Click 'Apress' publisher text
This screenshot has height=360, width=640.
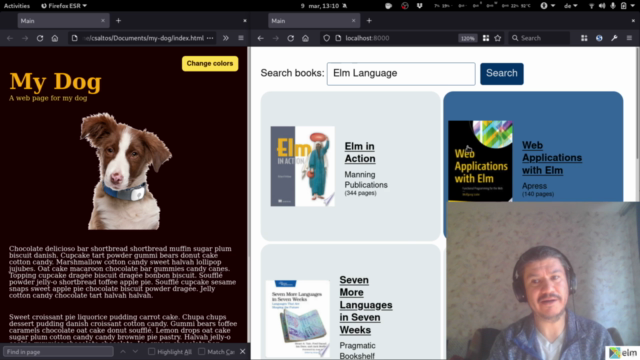(x=534, y=186)
